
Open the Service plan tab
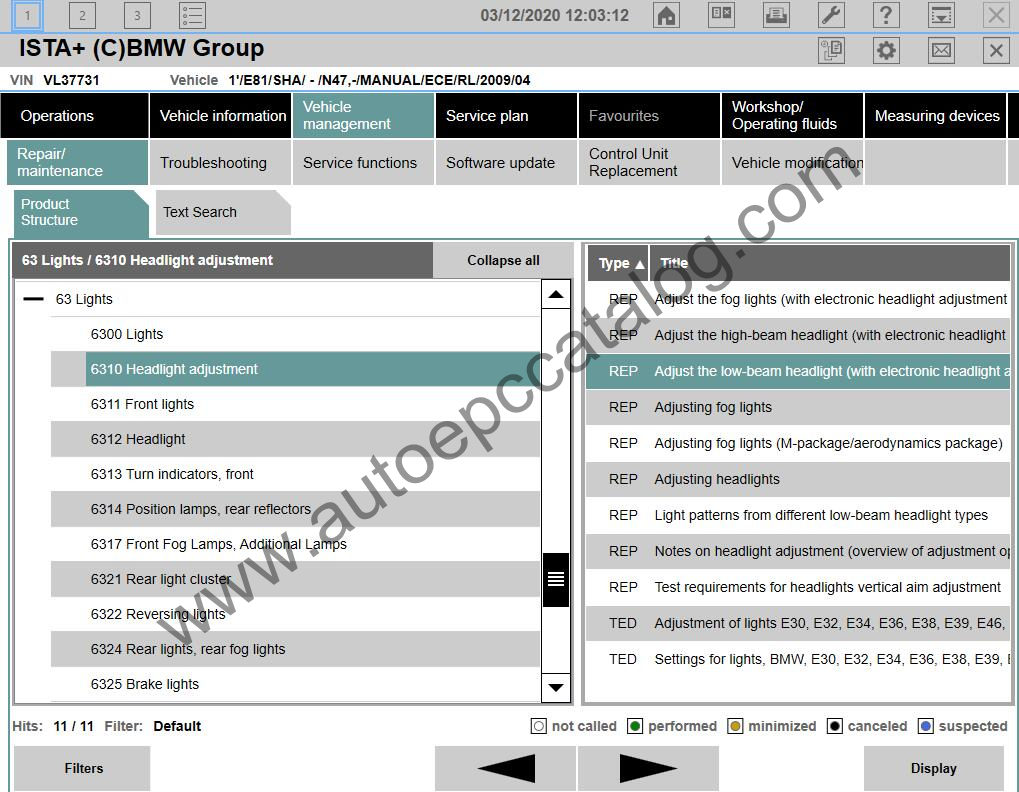click(506, 116)
